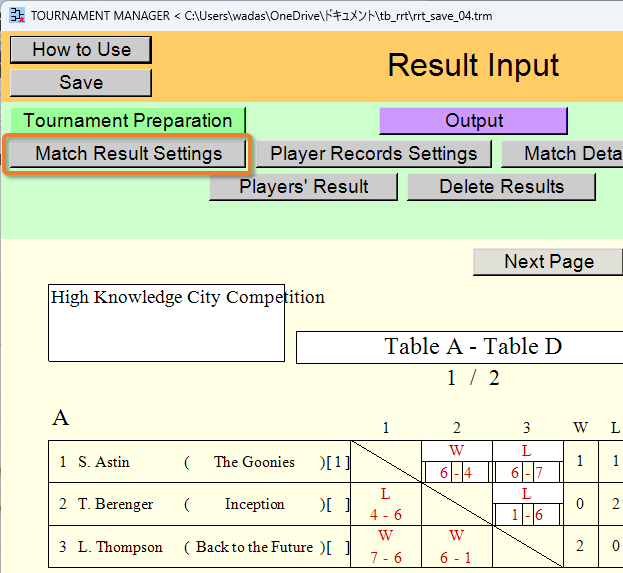The width and height of the screenshot is (623, 573).
Task: Click the team name Back to the Future
Action: pos(254,547)
